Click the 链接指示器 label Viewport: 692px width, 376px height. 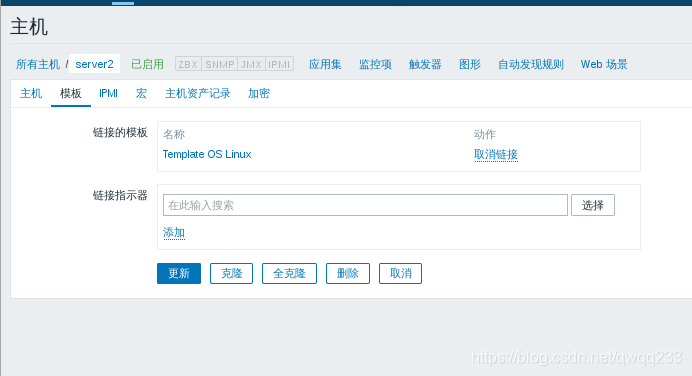click(120, 196)
